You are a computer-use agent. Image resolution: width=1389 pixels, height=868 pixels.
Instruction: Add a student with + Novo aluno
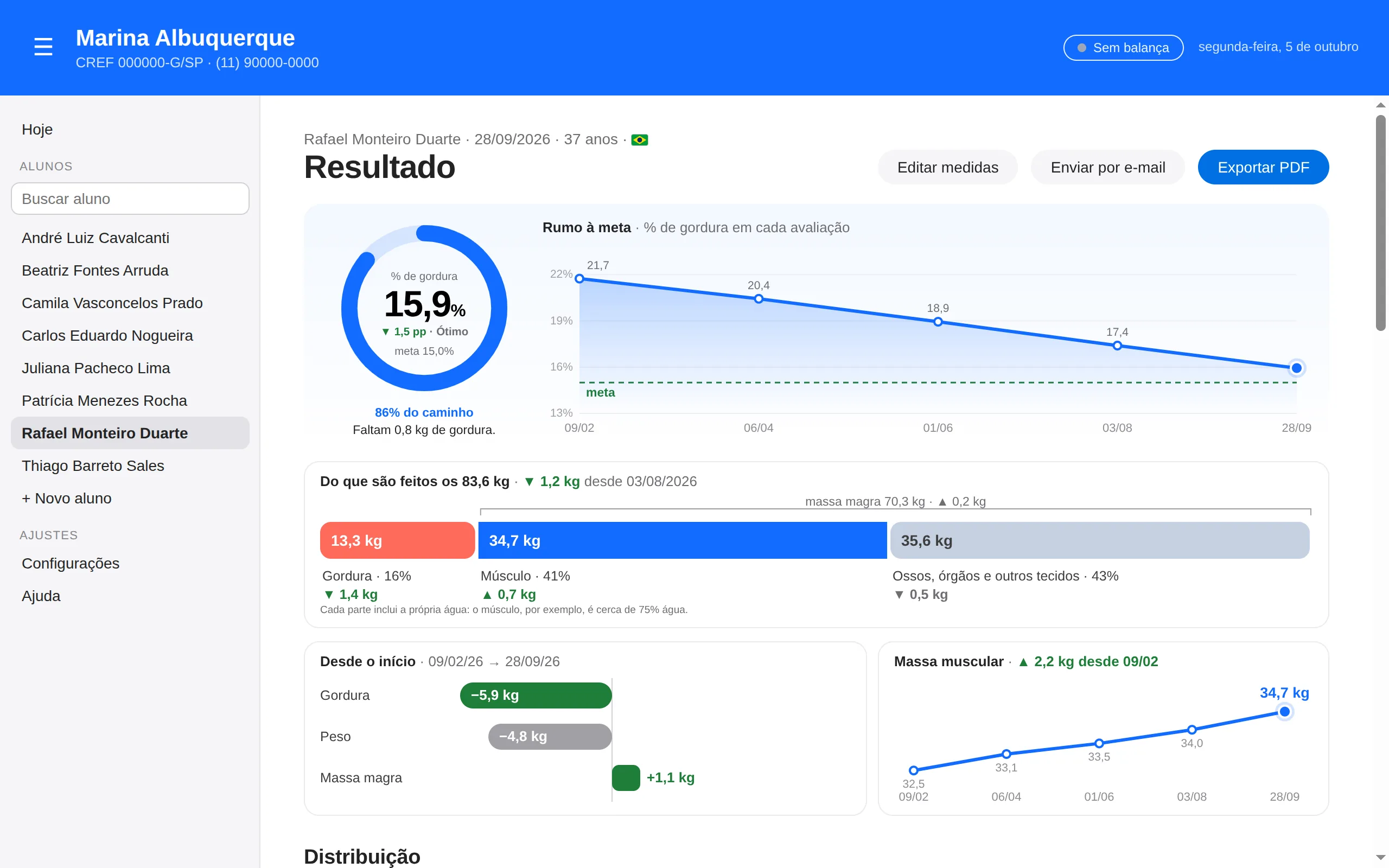coord(130,499)
